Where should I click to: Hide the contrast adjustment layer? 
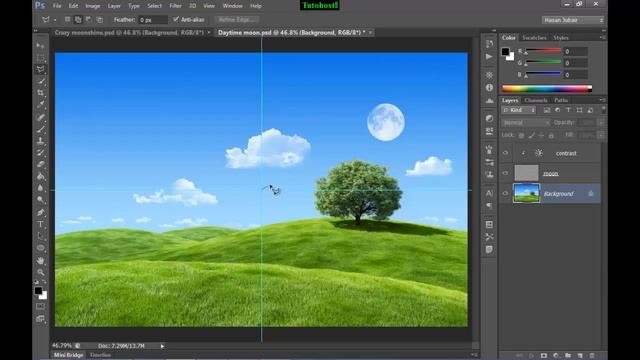(505, 153)
